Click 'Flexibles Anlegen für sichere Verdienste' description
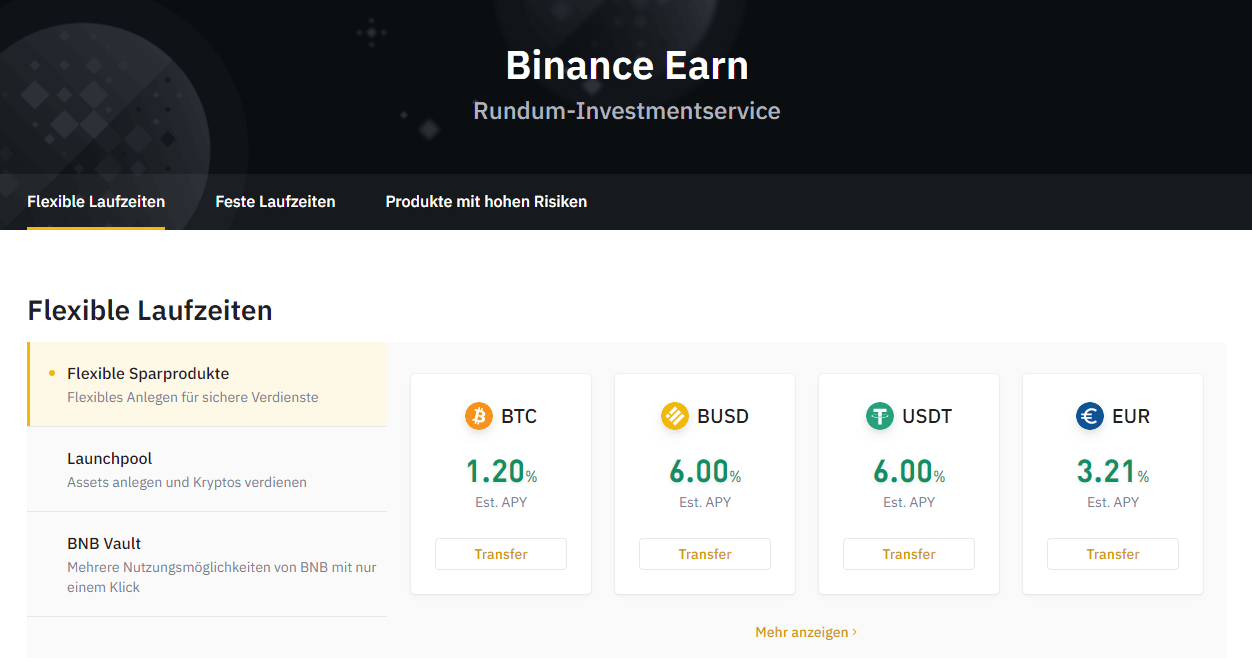 [x=193, y=397]
